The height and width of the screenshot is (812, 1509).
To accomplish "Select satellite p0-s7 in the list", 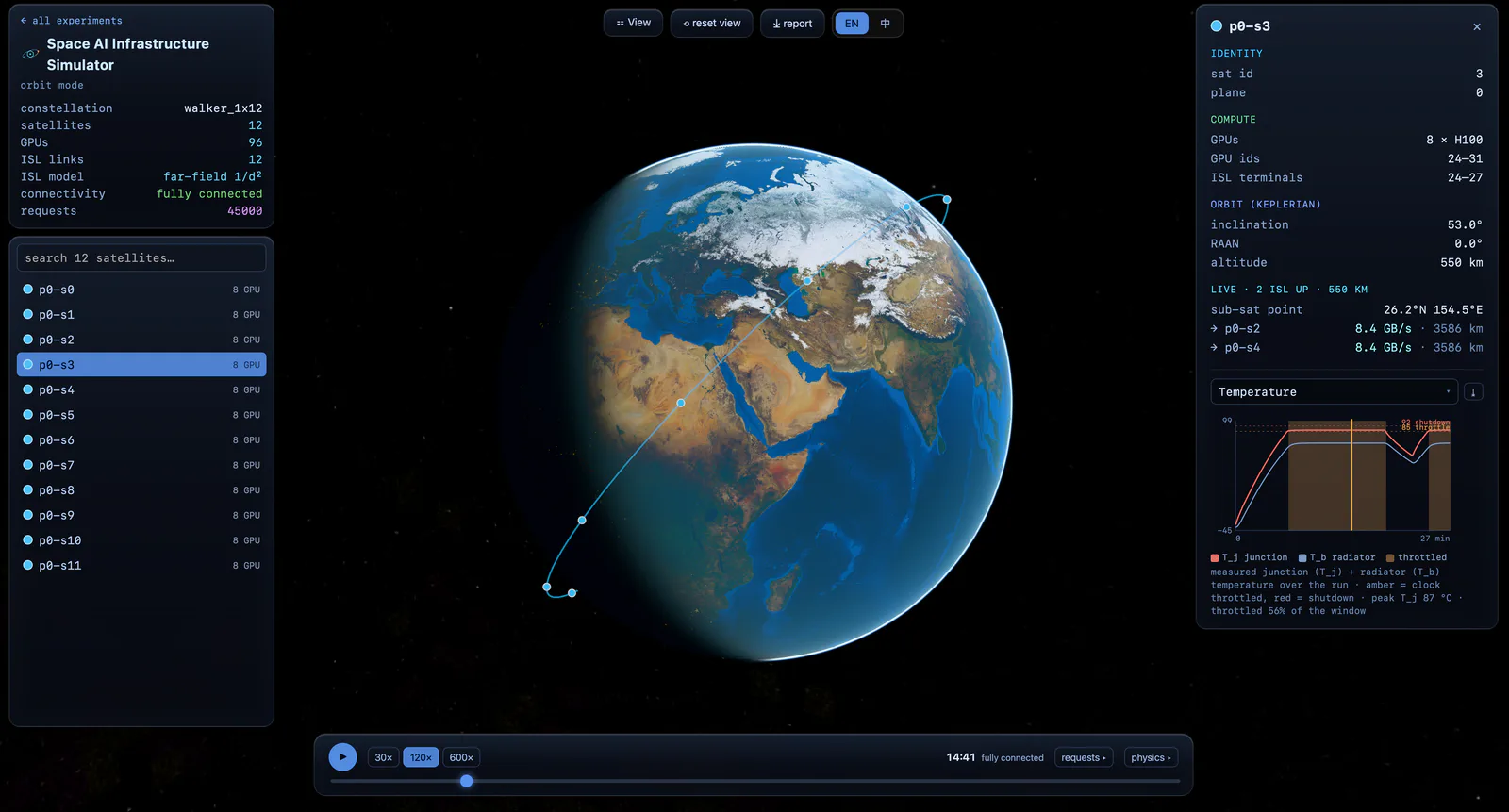I will [x=141, y=465].
